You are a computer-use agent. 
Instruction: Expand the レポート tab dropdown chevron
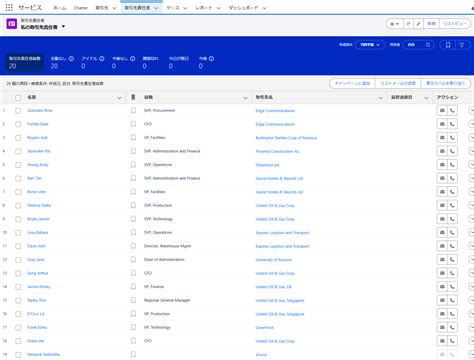(219, 8)
